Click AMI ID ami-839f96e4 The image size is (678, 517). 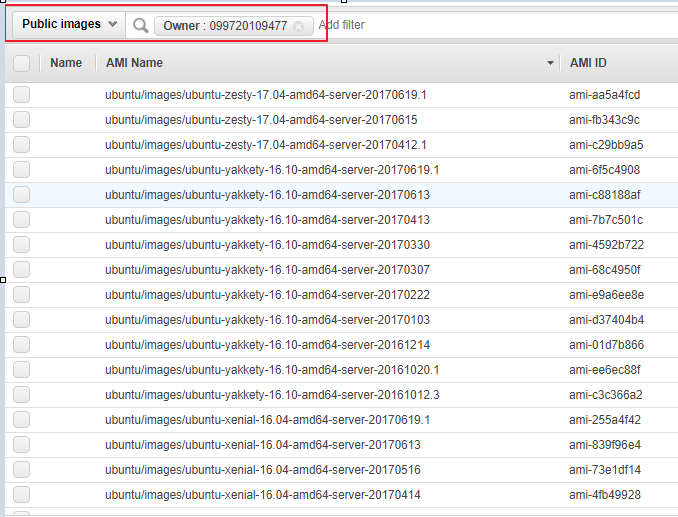pyautogui.click(x=605, y=445)
